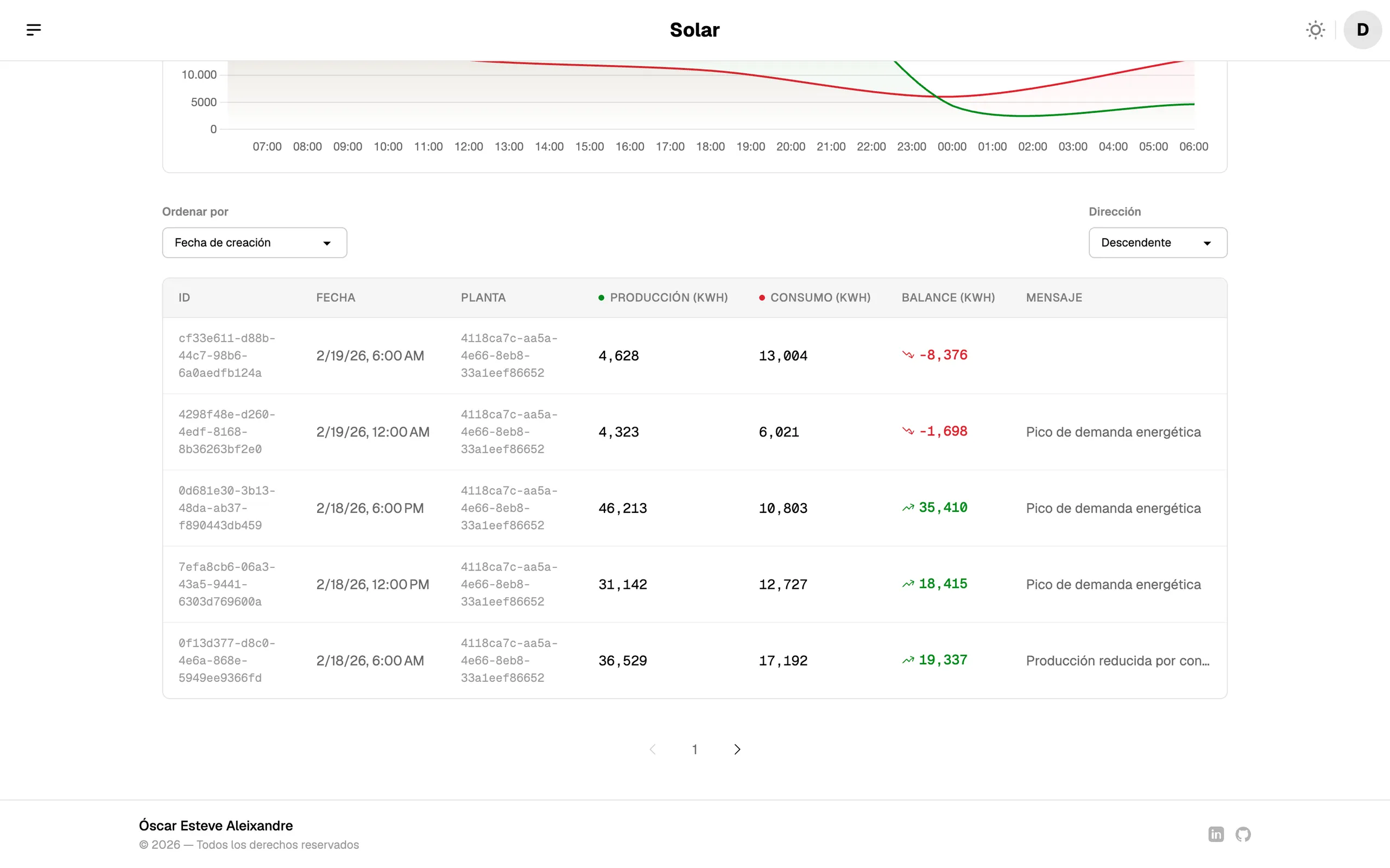Select page 1 in pagination
The width and height of the screenshot is (1390, 868).
click(x=694, y=749)
